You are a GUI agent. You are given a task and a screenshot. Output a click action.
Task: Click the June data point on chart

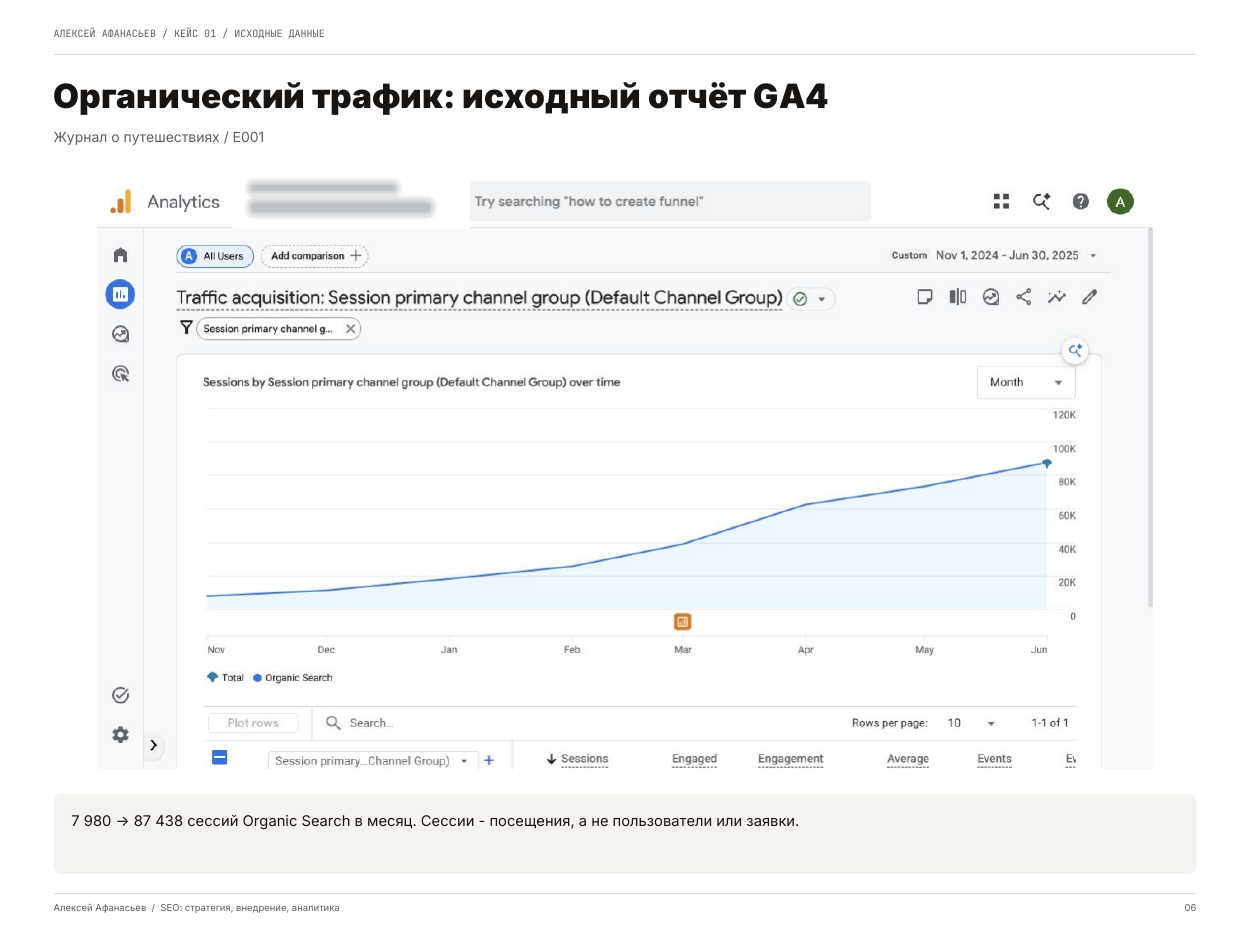1047,463
